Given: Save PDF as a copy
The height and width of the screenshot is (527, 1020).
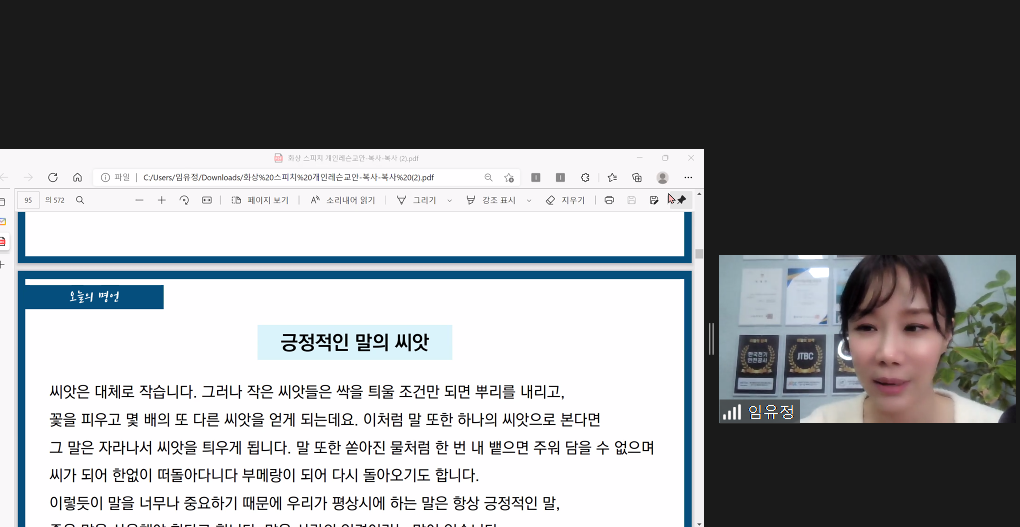Looking at the screenshot, I should (x=654, y=200).
